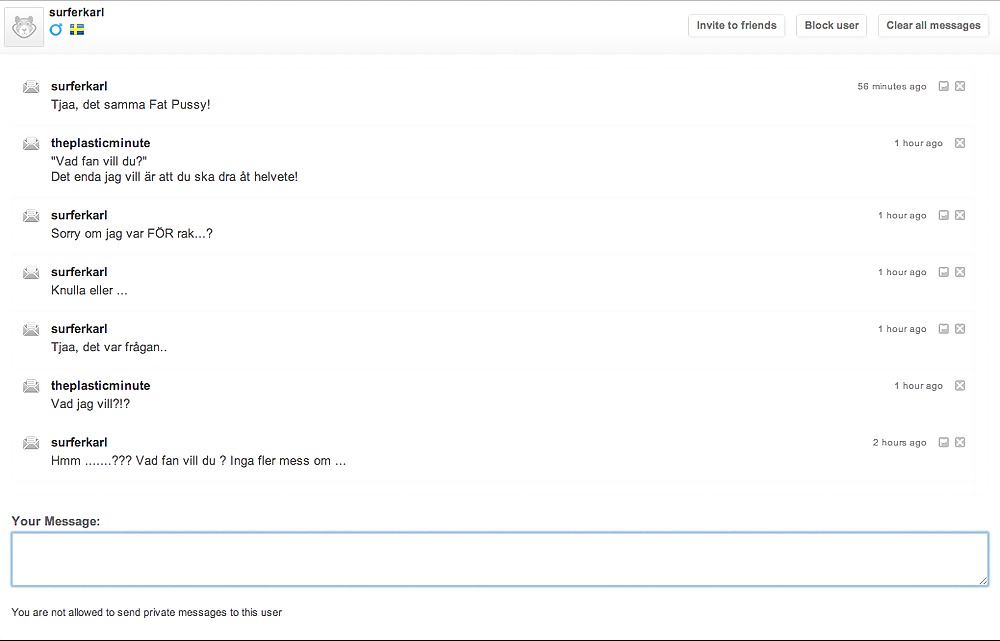The width and height of the screenshot is (1000, 641).
Task: Delete the message from 2 hours ago
Action: (x=960, y=443)
